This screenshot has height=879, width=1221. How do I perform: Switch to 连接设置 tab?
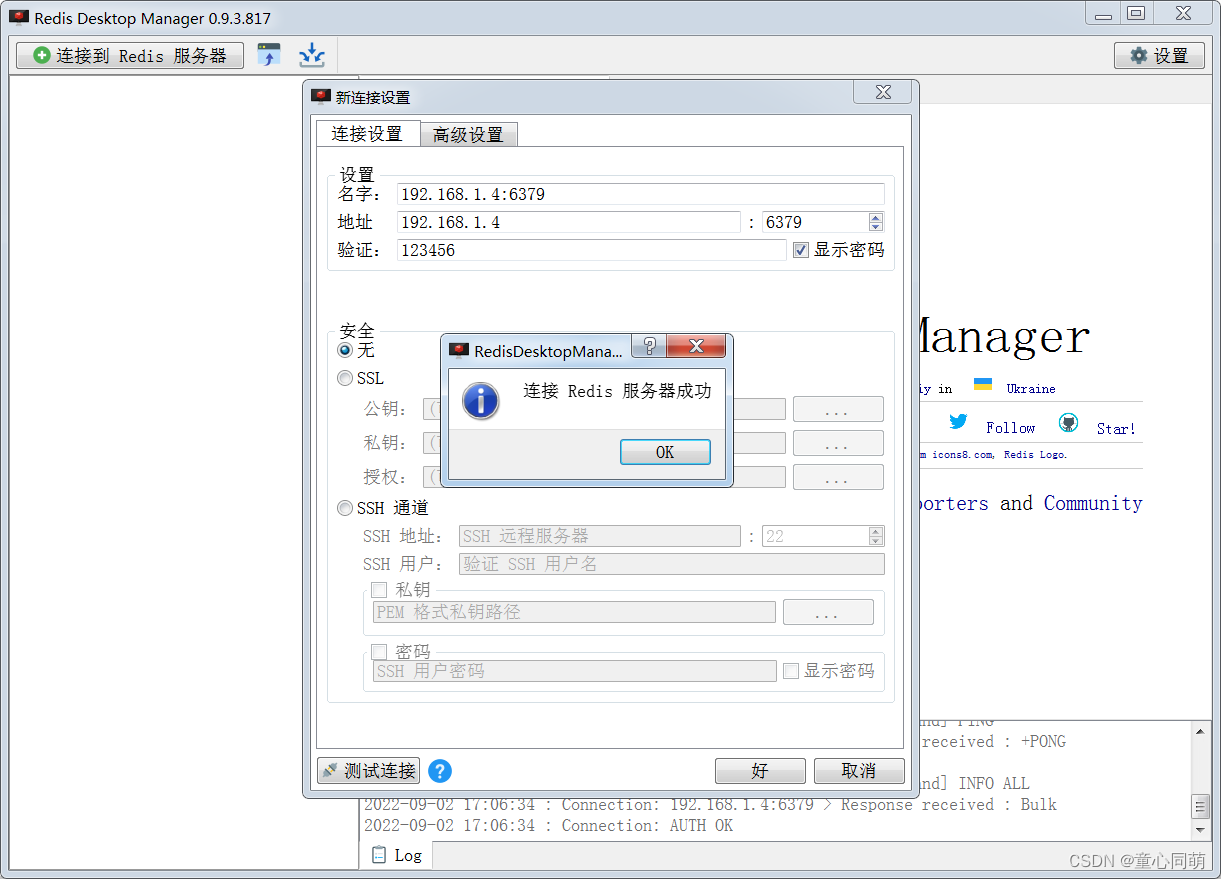click(x=367, y=133)
